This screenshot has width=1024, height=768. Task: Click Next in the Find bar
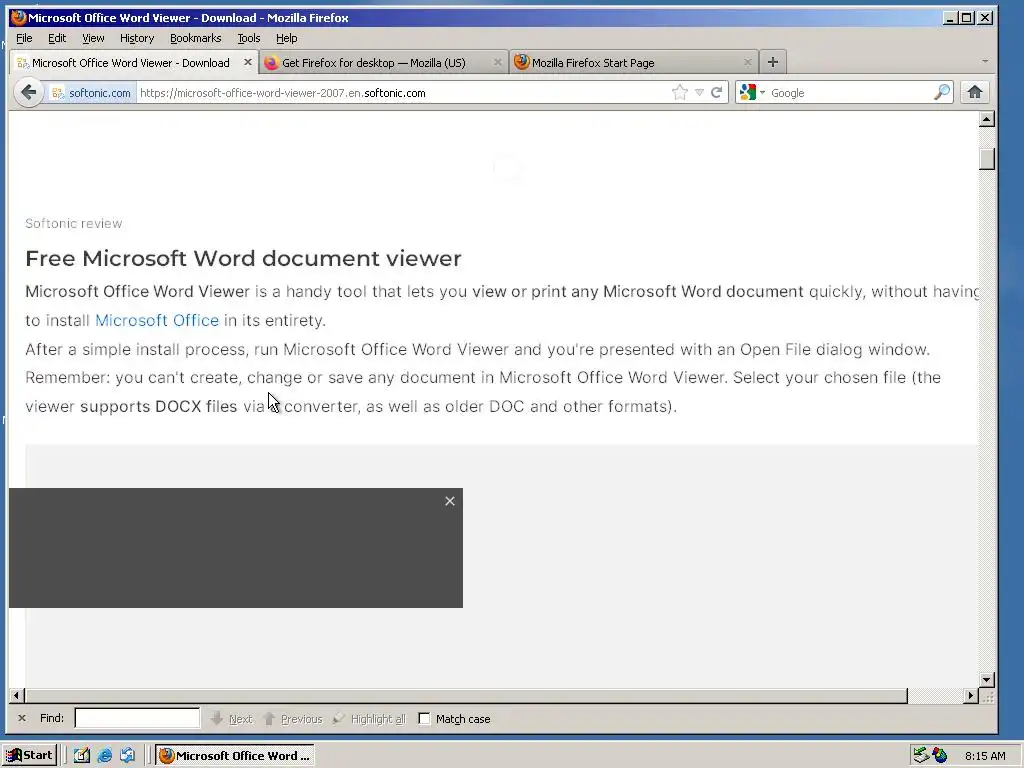click(231, 718)
